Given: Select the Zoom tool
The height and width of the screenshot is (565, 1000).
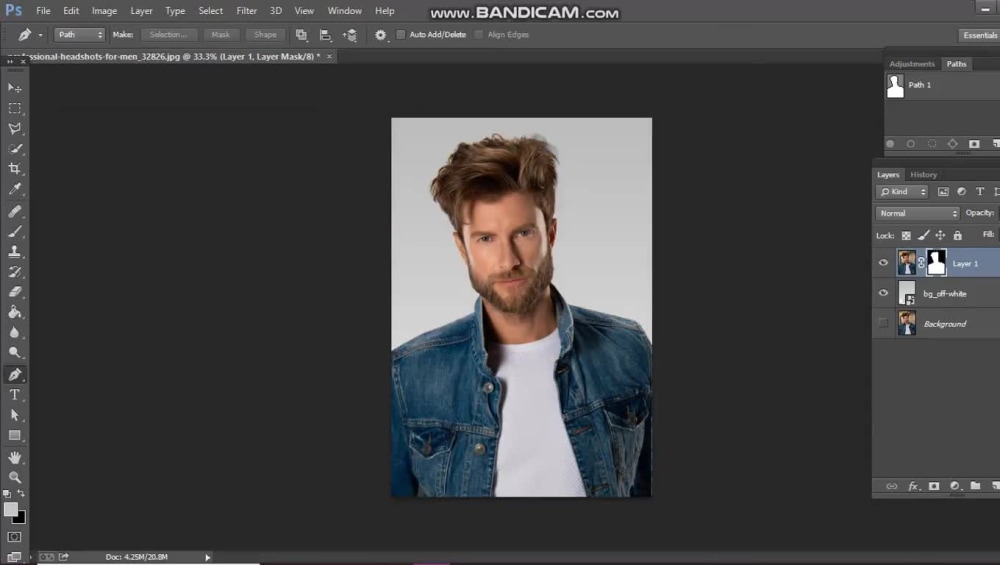Looking at the screenshot, I should 14,477.
